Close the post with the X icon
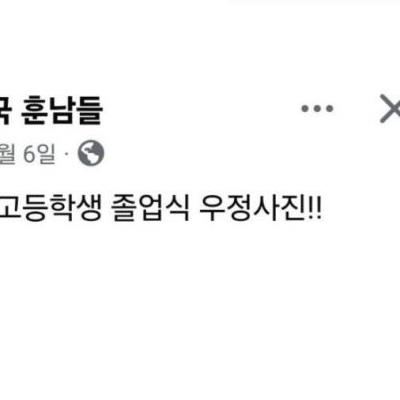 coord(390,108)
